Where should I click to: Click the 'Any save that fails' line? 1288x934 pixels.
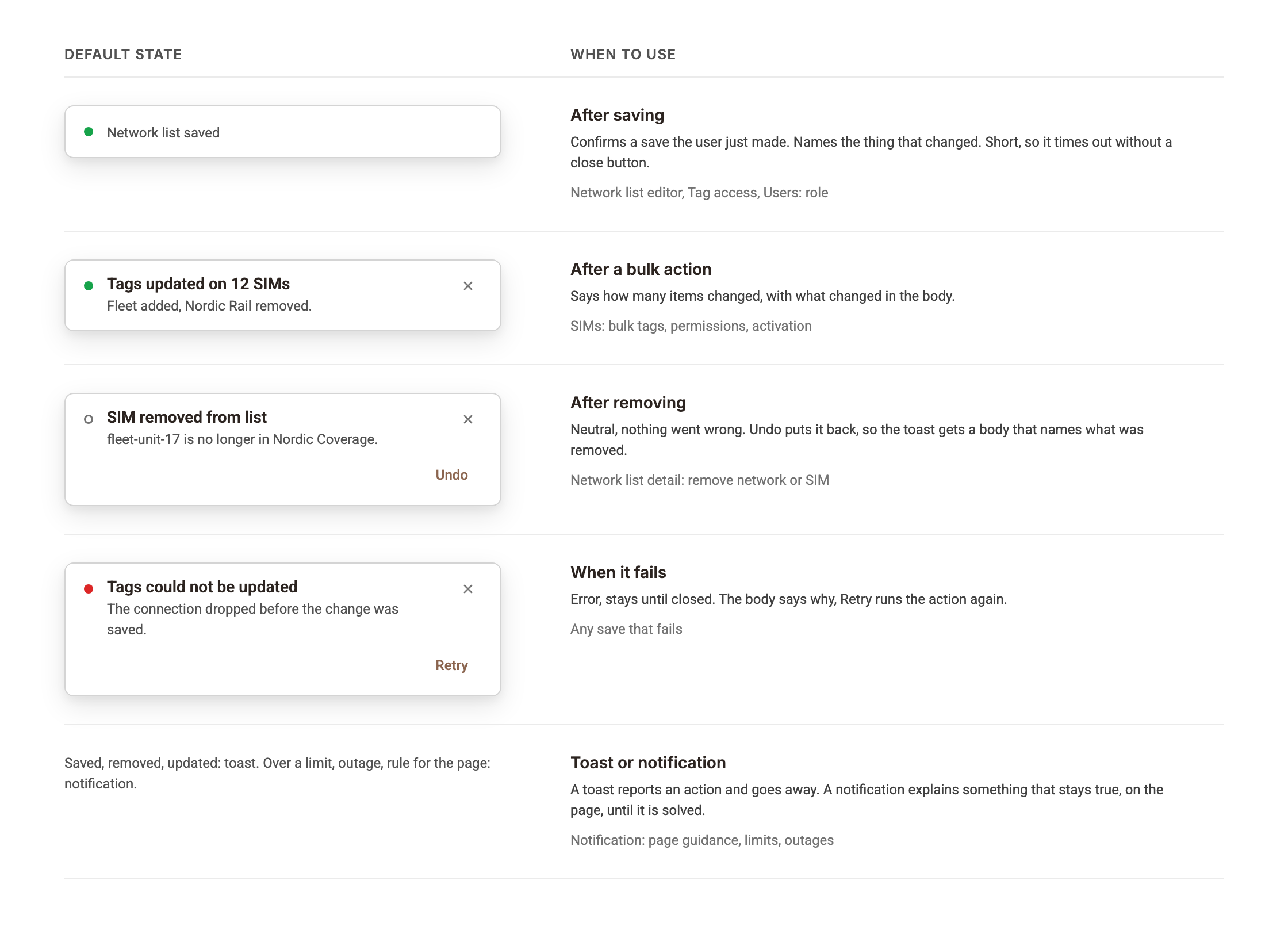click(626, 629)
